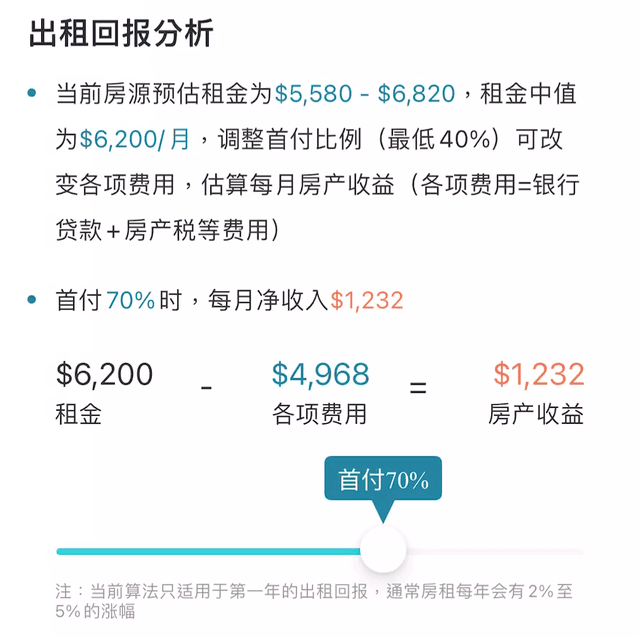
Task: Click the second teal bullet point
Action: coord(32,300)
